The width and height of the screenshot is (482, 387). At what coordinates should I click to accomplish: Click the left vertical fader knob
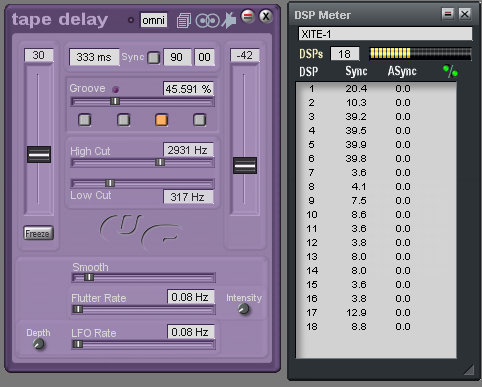[x=39, y=154]
